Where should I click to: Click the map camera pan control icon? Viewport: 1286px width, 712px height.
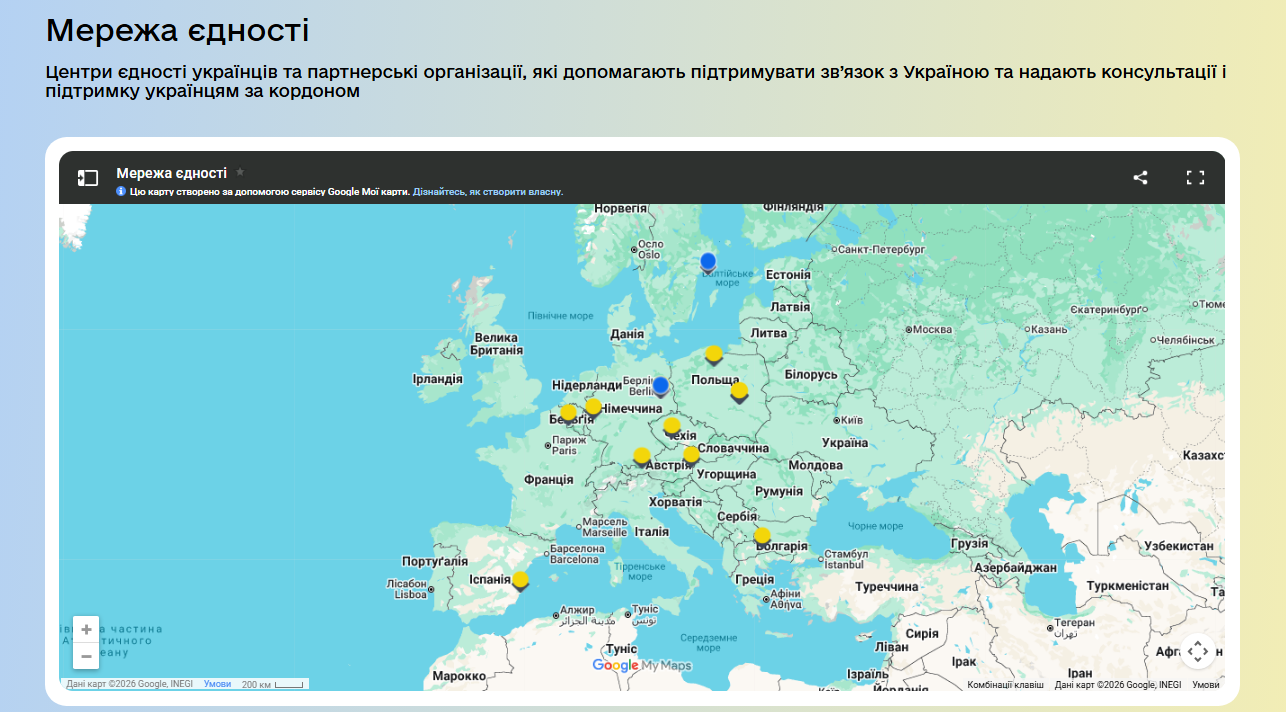(x=1198, y=651)
